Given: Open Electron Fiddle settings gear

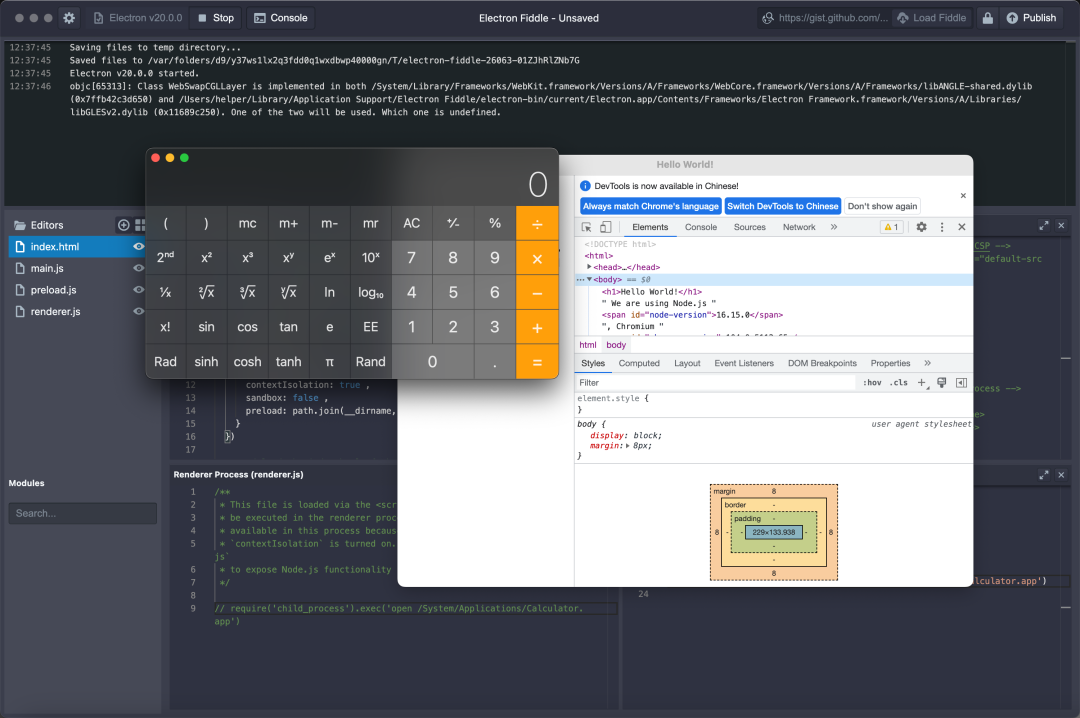Looking at the screenshot, I should pyautogui.click(x=69, y=18).
